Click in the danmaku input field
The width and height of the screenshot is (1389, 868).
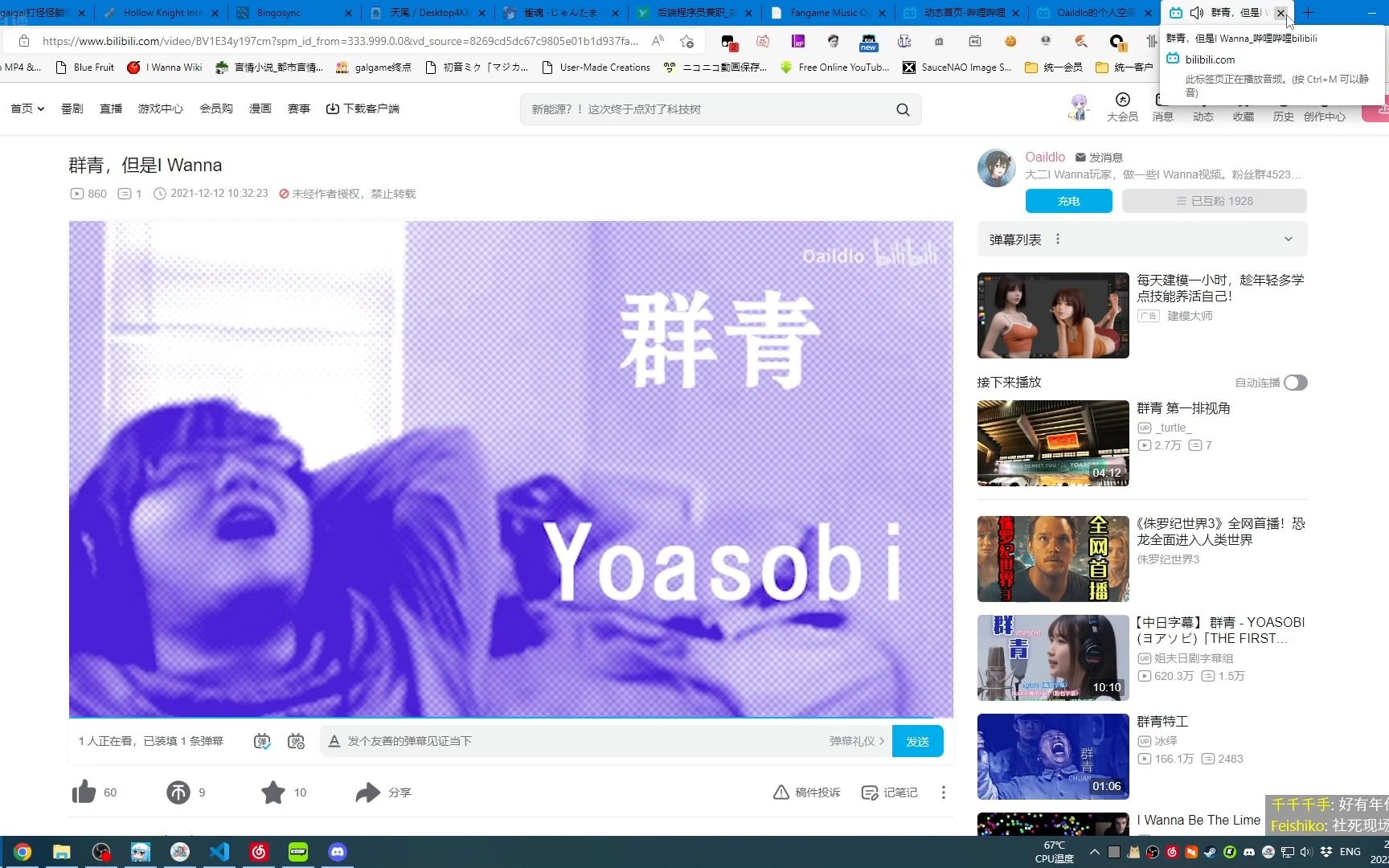click(579, 741)
